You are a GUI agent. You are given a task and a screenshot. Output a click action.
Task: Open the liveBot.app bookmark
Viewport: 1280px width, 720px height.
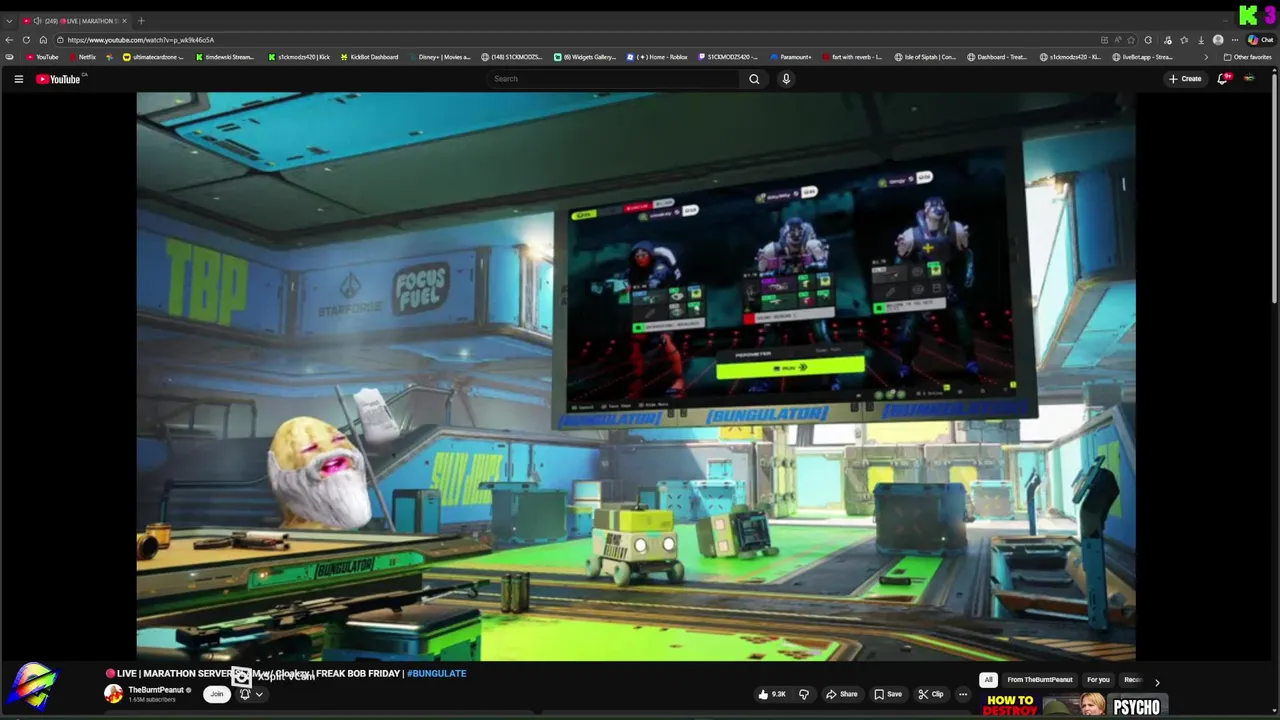point(1143,57)
